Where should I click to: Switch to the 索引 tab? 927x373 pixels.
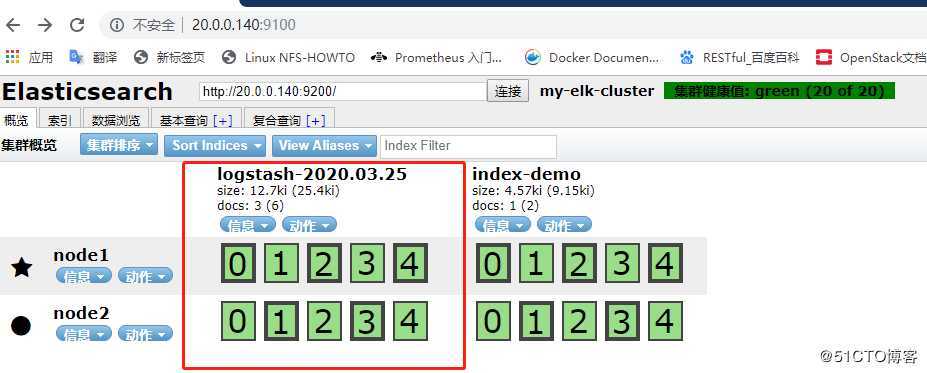click(x=60, y=120)
